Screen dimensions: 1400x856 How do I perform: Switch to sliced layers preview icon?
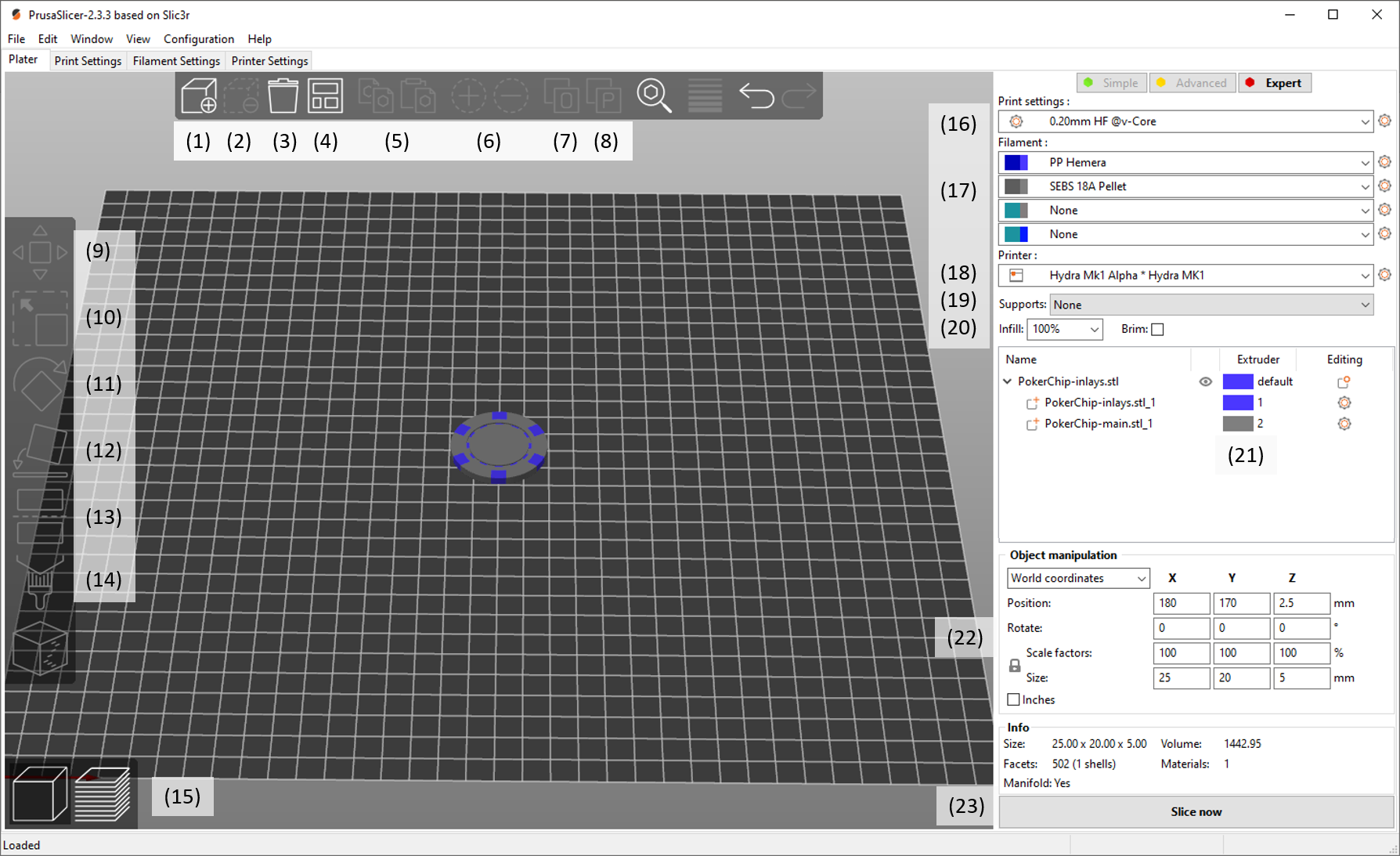[103, 794]
